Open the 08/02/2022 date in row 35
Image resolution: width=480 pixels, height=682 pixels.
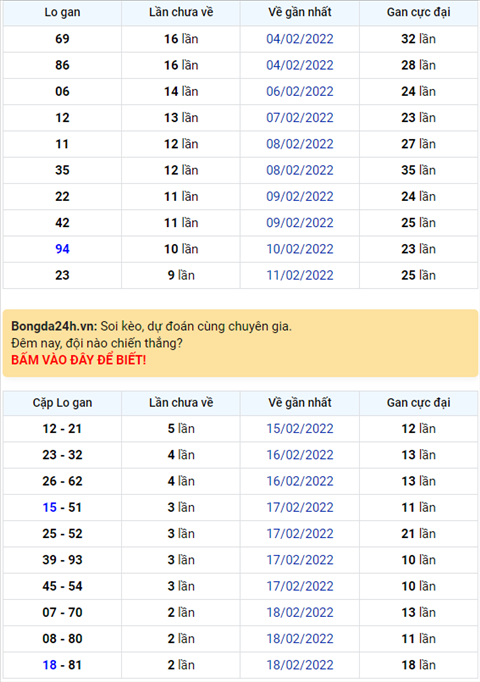(300, 170)
